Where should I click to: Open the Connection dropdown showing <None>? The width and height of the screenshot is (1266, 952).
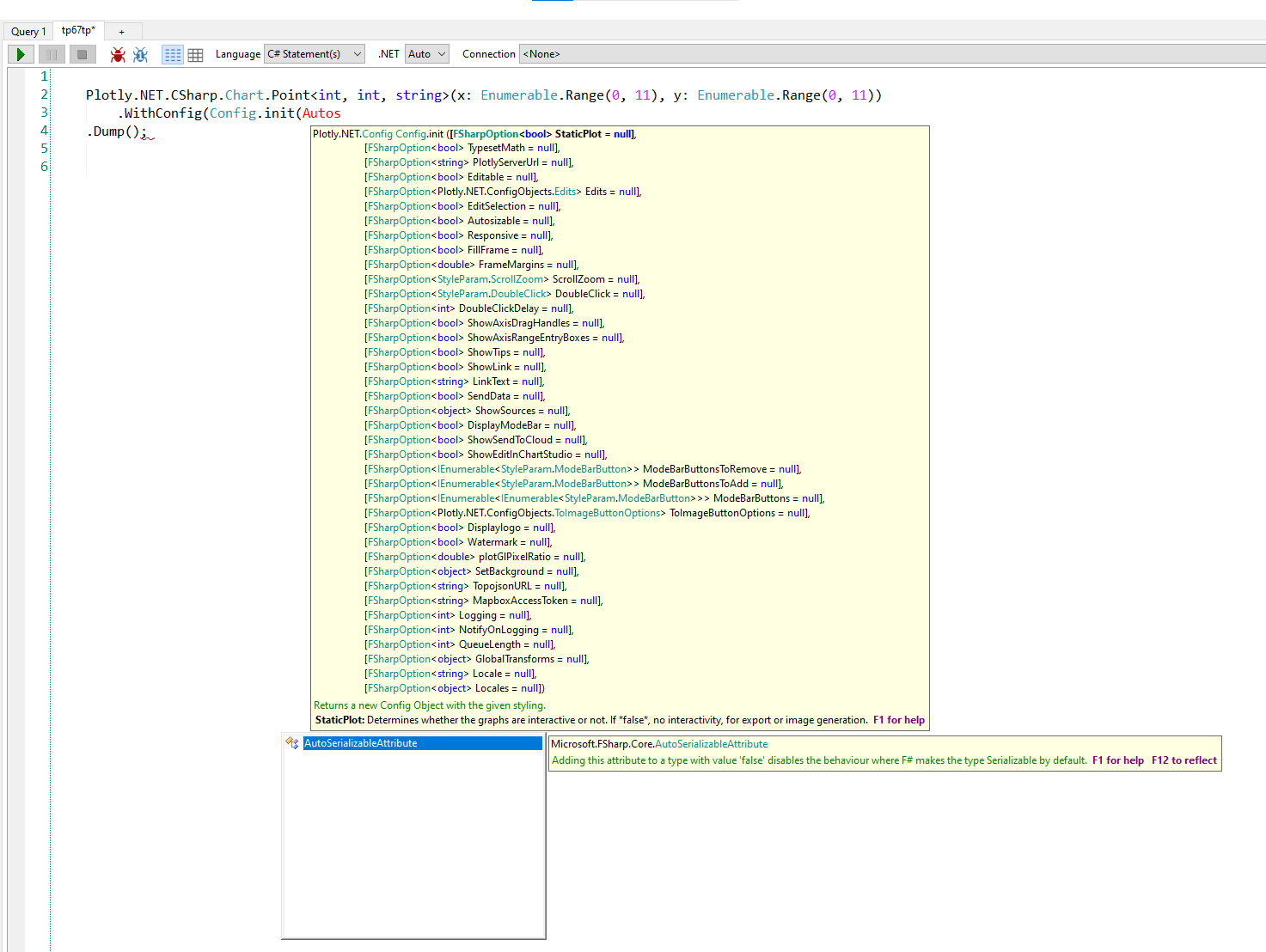point(892,54)
